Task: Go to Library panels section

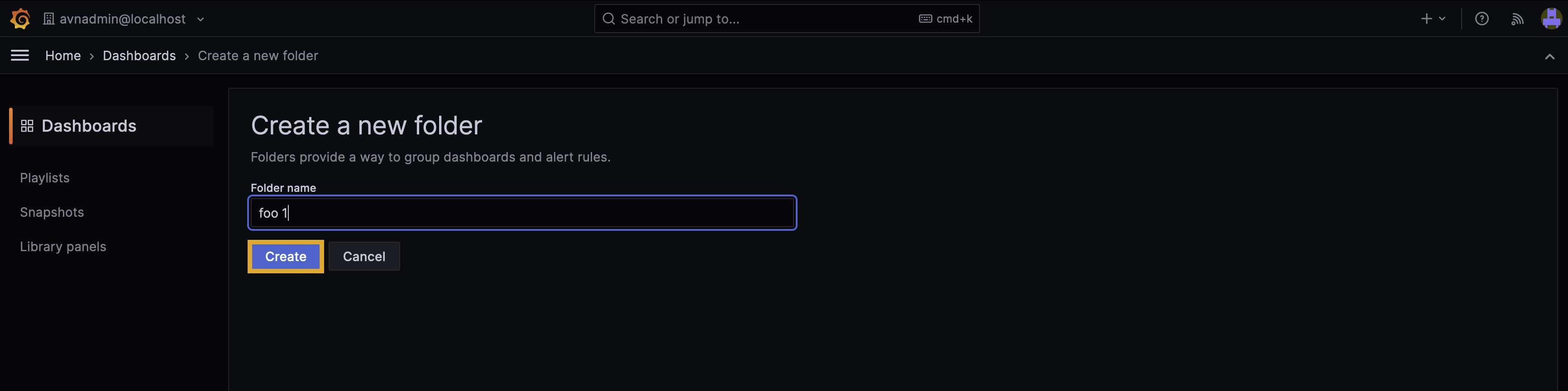Action: (x=63, y=246)
